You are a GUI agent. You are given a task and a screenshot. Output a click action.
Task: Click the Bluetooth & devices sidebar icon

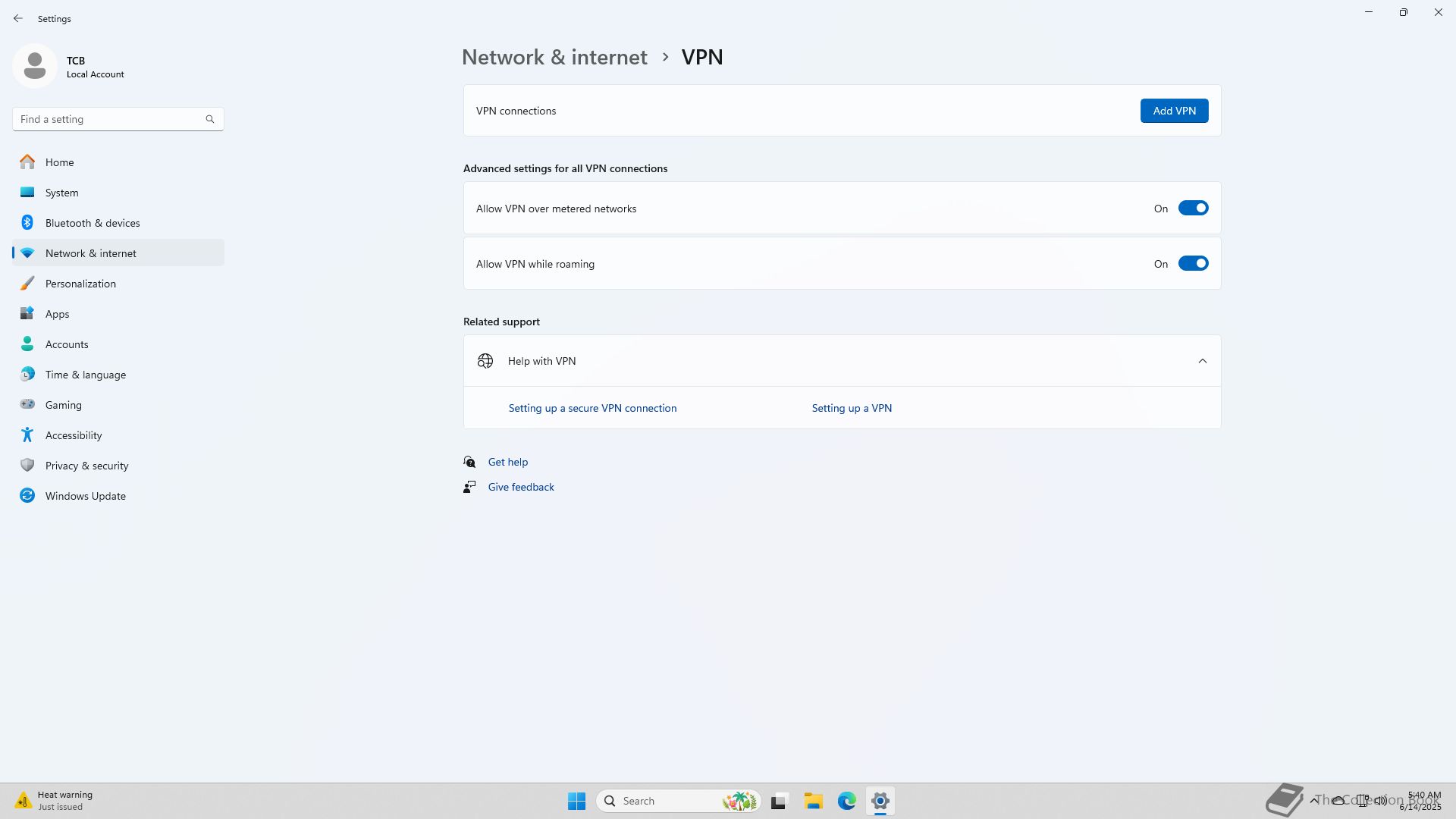click(x=27, y=223)
